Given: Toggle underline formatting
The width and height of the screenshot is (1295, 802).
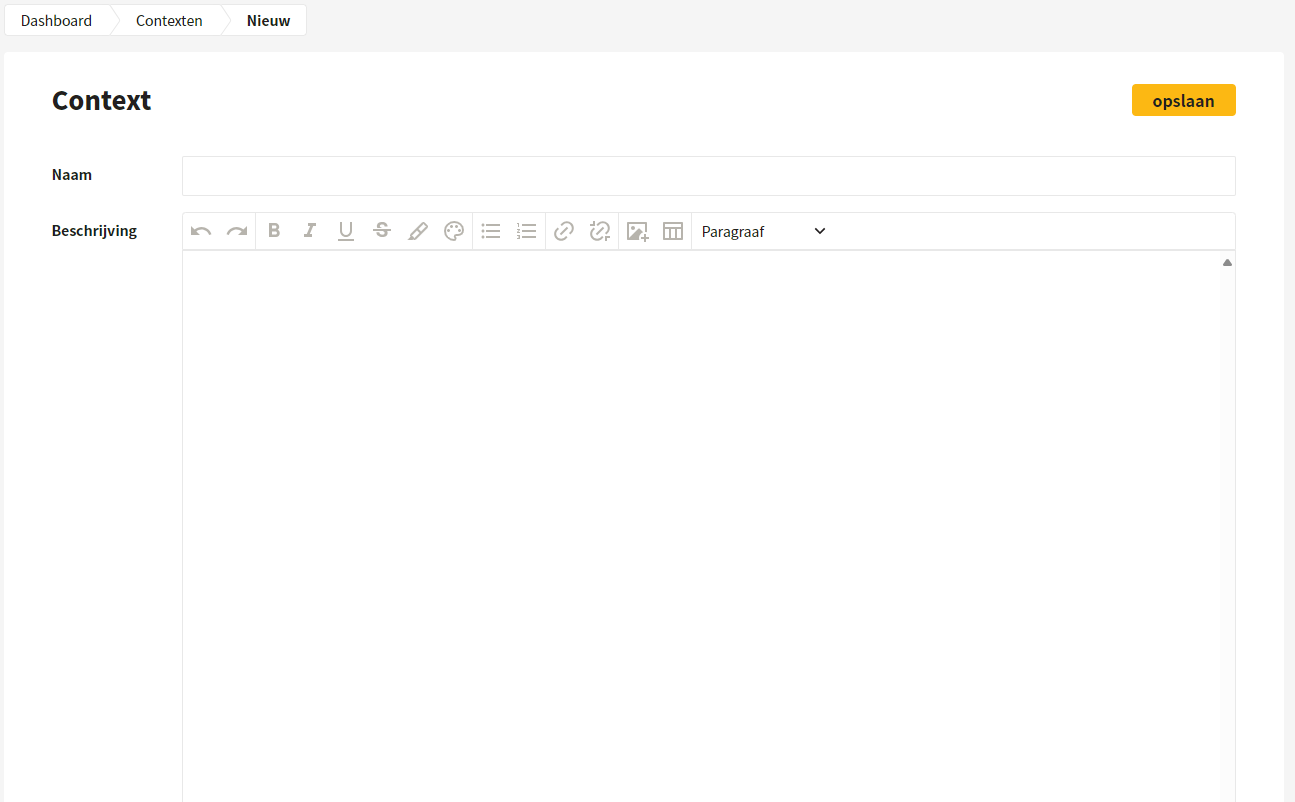Looking at the screenshot, I should tap(346, 231).
